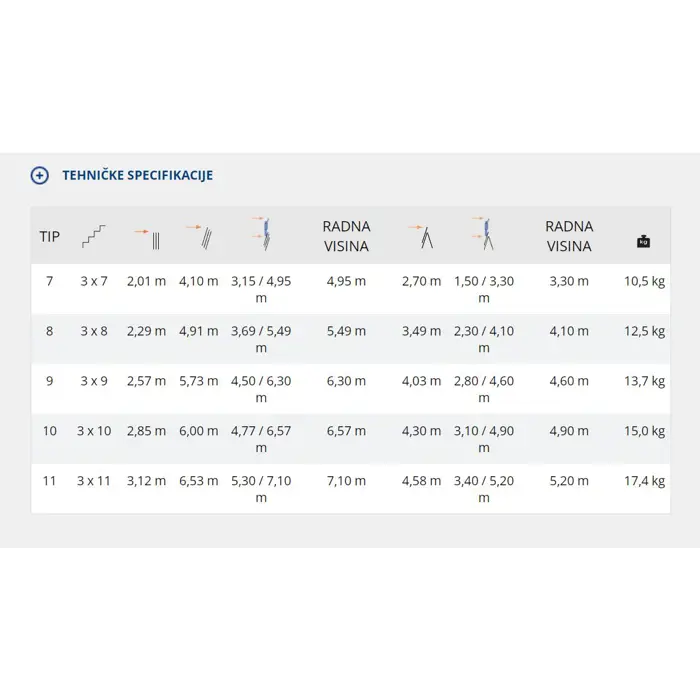Open the TEHNIČKE SPECIFIKACIJE heading
This screenshot has width=700, height=700.
click(138, 175)
